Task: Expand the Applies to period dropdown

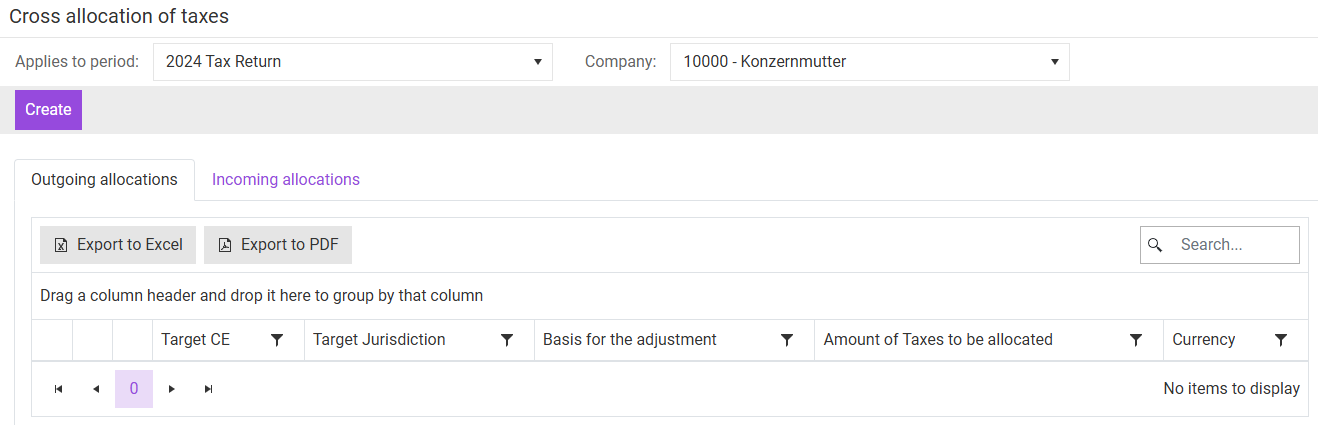Action: [x=352, y=62]
